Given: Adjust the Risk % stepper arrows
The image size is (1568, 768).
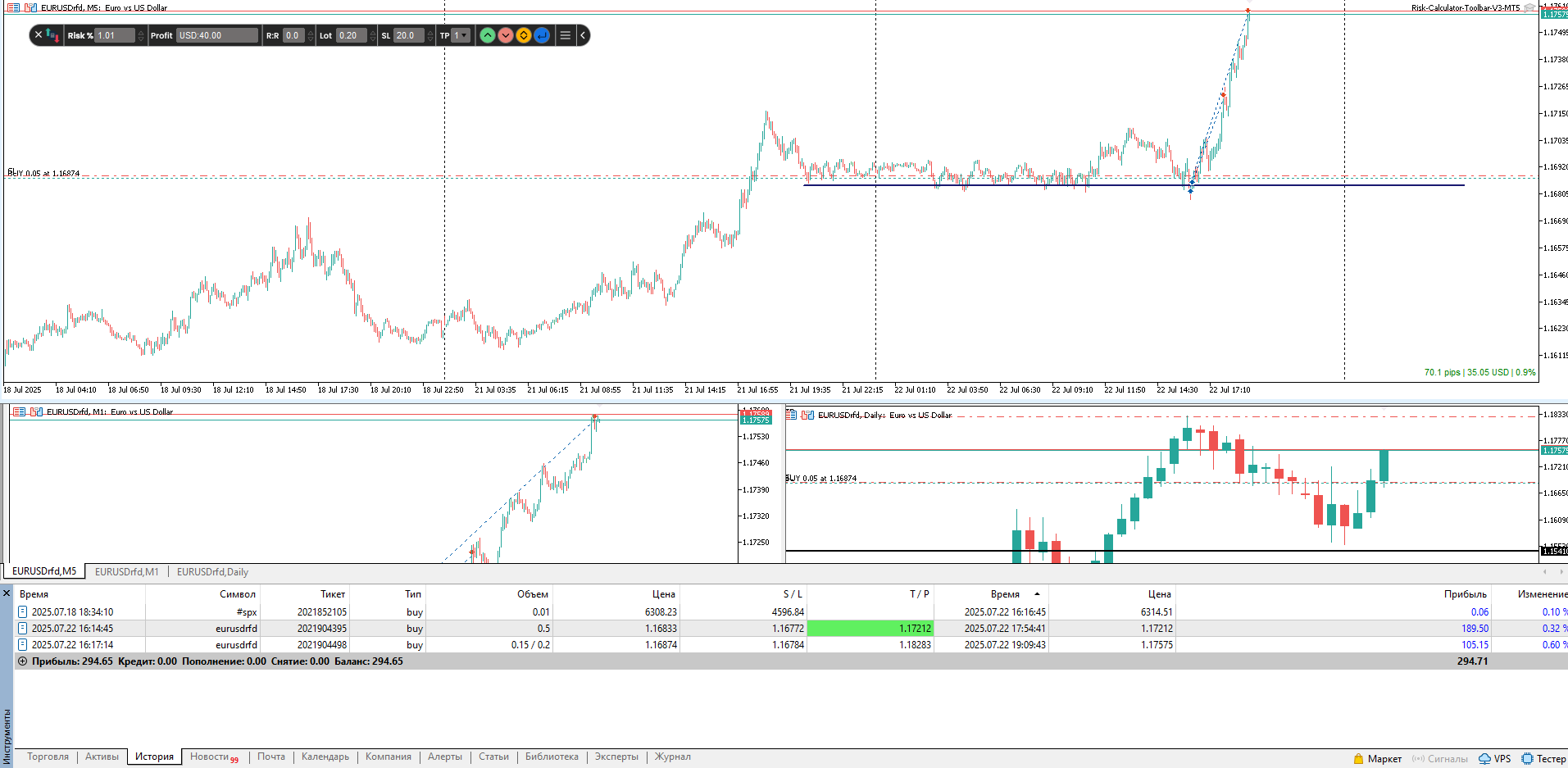Looking at the screenshot, I should click(x=141, y=35).
